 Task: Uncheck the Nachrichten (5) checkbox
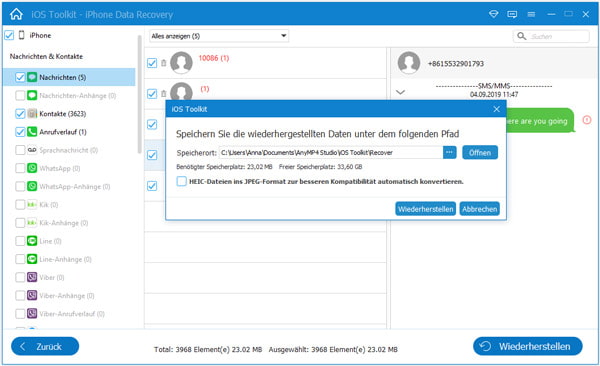[20, 77]
